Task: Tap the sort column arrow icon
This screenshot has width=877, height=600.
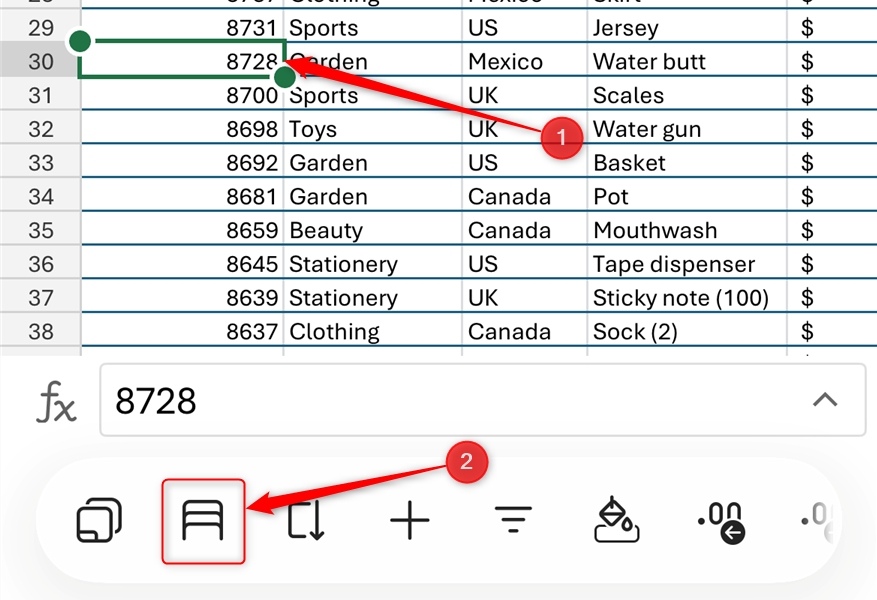Action: tap(307, 521)
